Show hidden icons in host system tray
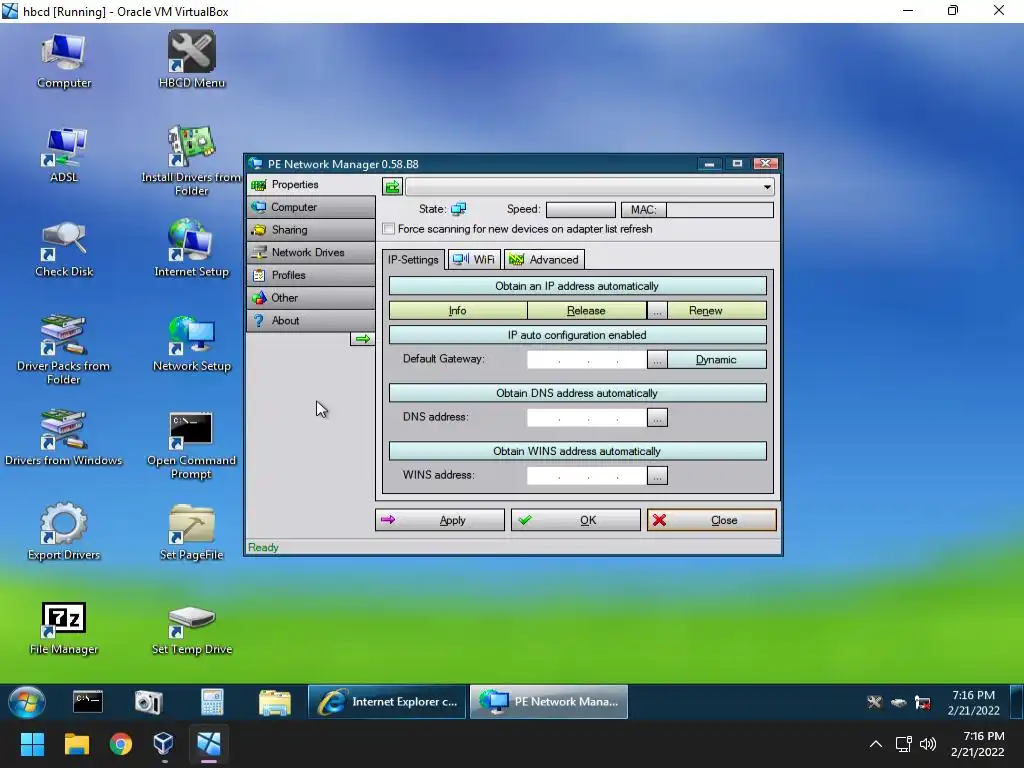This screenshot has height=768, width=1024. [x=876, y=744]
